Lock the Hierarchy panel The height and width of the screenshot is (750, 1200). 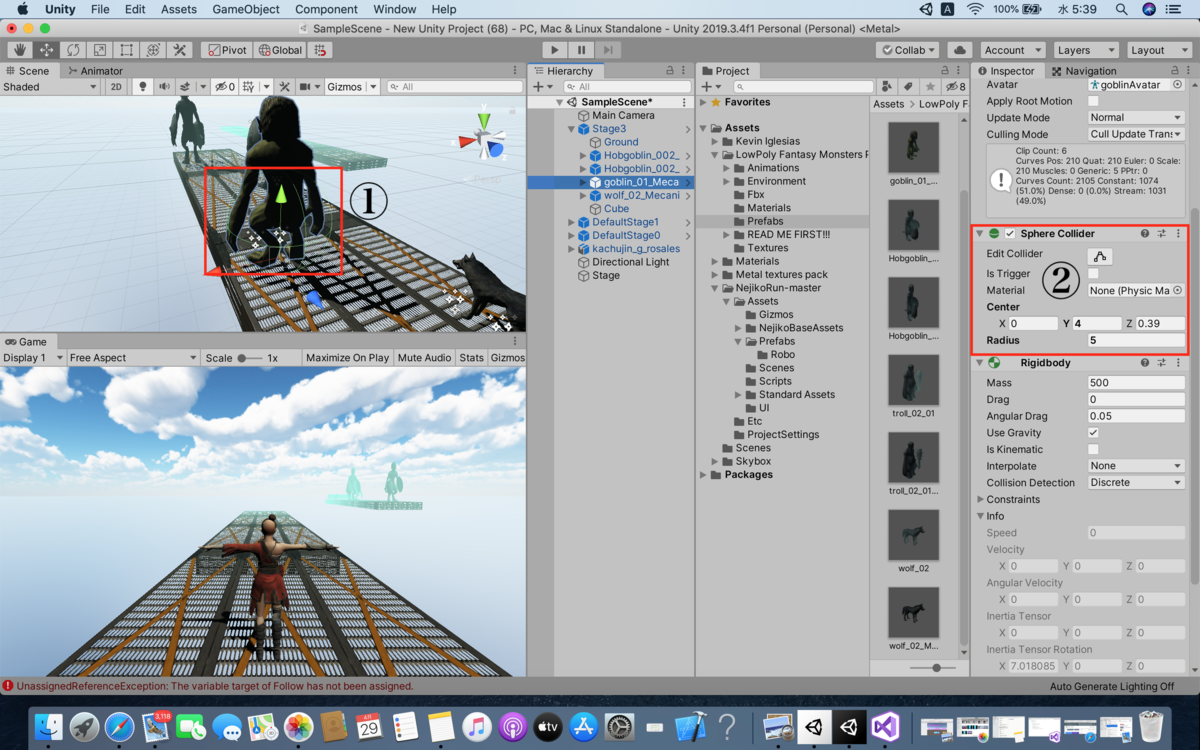click(x=670, y=71)
